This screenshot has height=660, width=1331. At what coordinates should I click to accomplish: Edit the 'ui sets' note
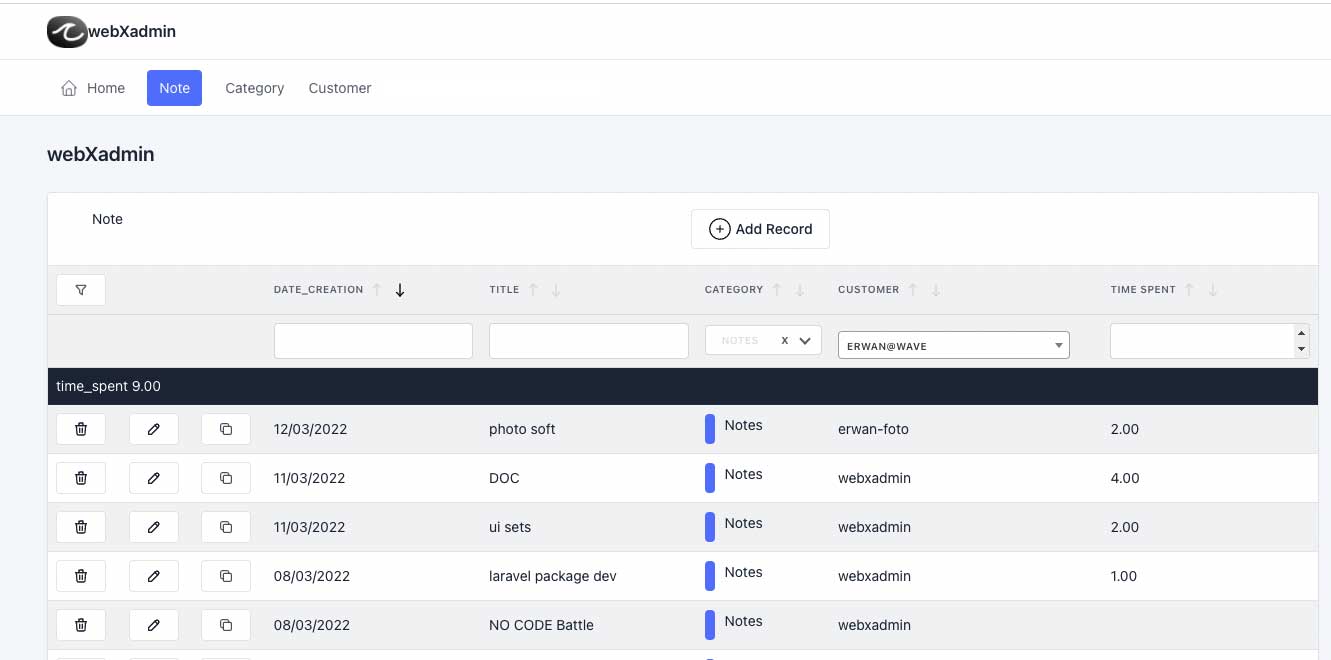154,527
